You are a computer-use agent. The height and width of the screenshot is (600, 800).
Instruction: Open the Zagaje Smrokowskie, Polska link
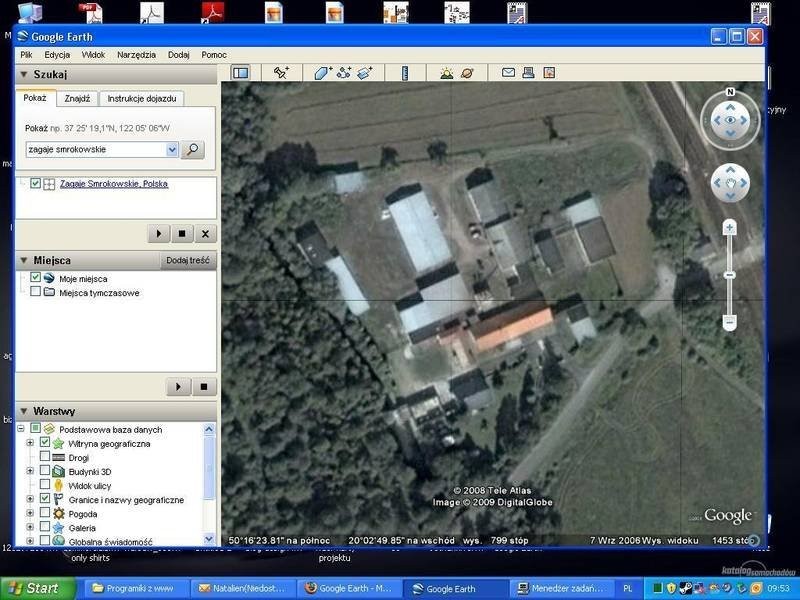[114, 184]
